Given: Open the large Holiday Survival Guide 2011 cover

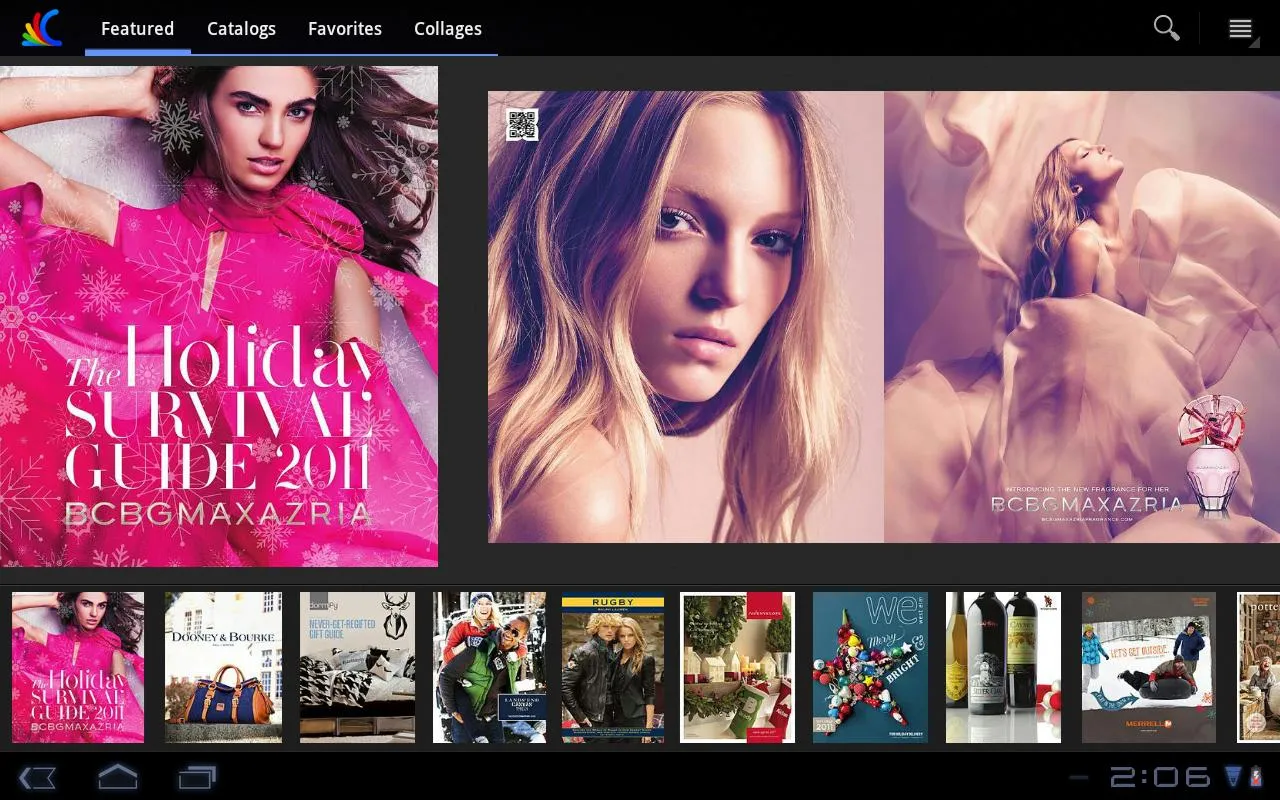Looking at the screenshot, I should coord(219,316).
